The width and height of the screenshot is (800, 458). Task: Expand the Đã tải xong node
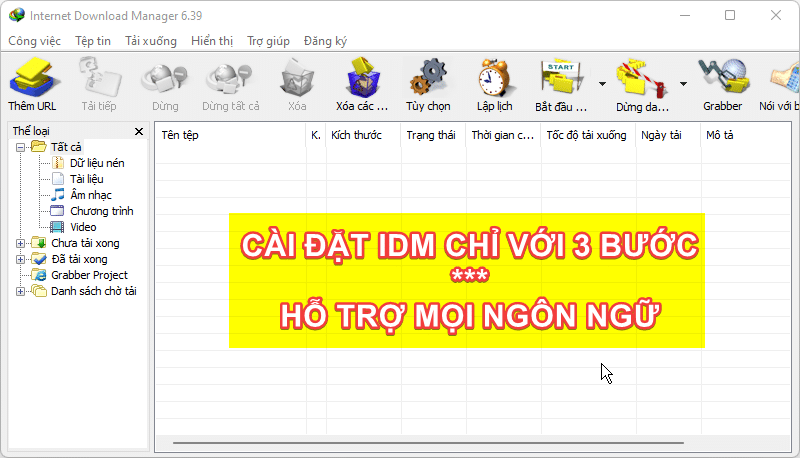pyautogui.click(x=20, y=260)
